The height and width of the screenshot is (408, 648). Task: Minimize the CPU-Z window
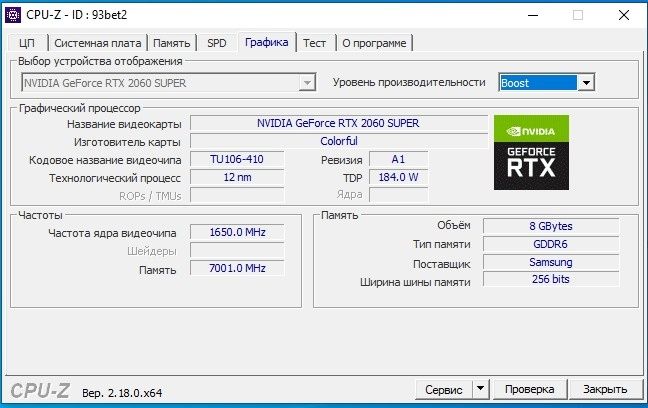tap(533, 15)
